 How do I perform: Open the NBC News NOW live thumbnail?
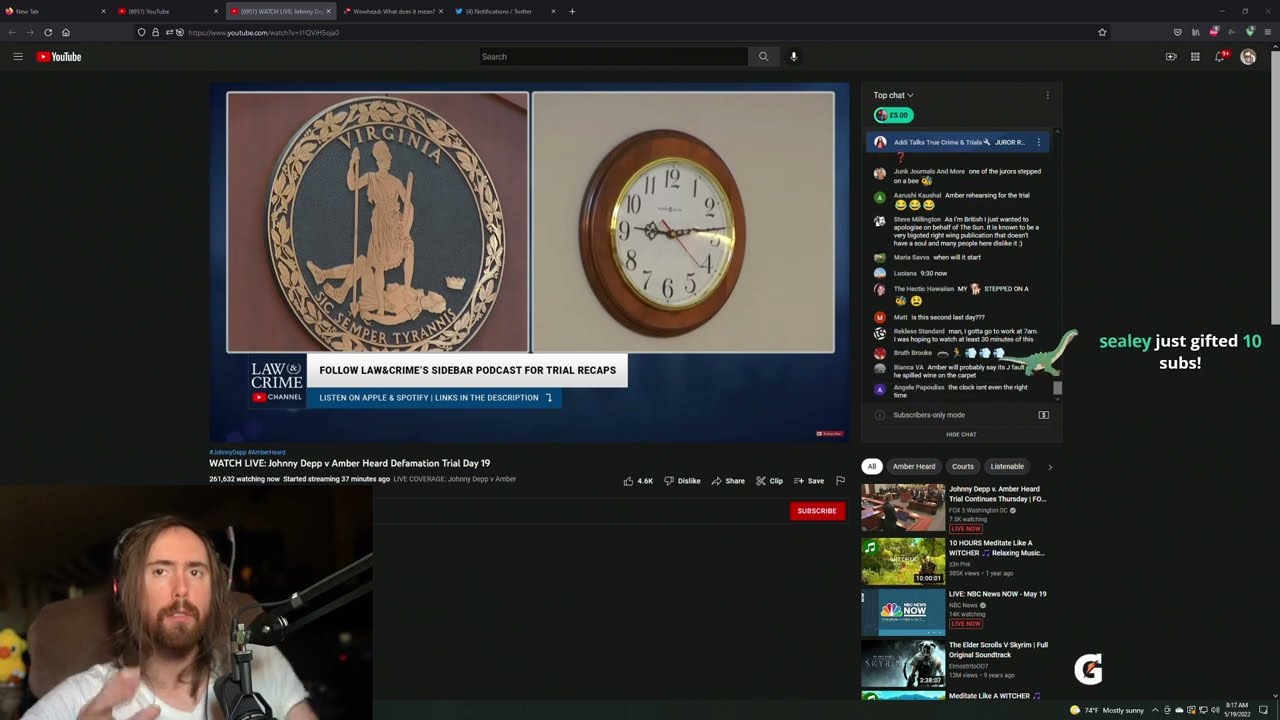(903, 612)
